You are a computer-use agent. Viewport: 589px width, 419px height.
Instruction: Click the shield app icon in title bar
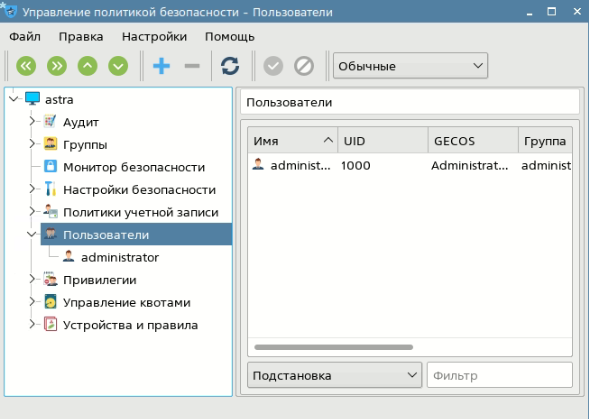coord(9,11)
